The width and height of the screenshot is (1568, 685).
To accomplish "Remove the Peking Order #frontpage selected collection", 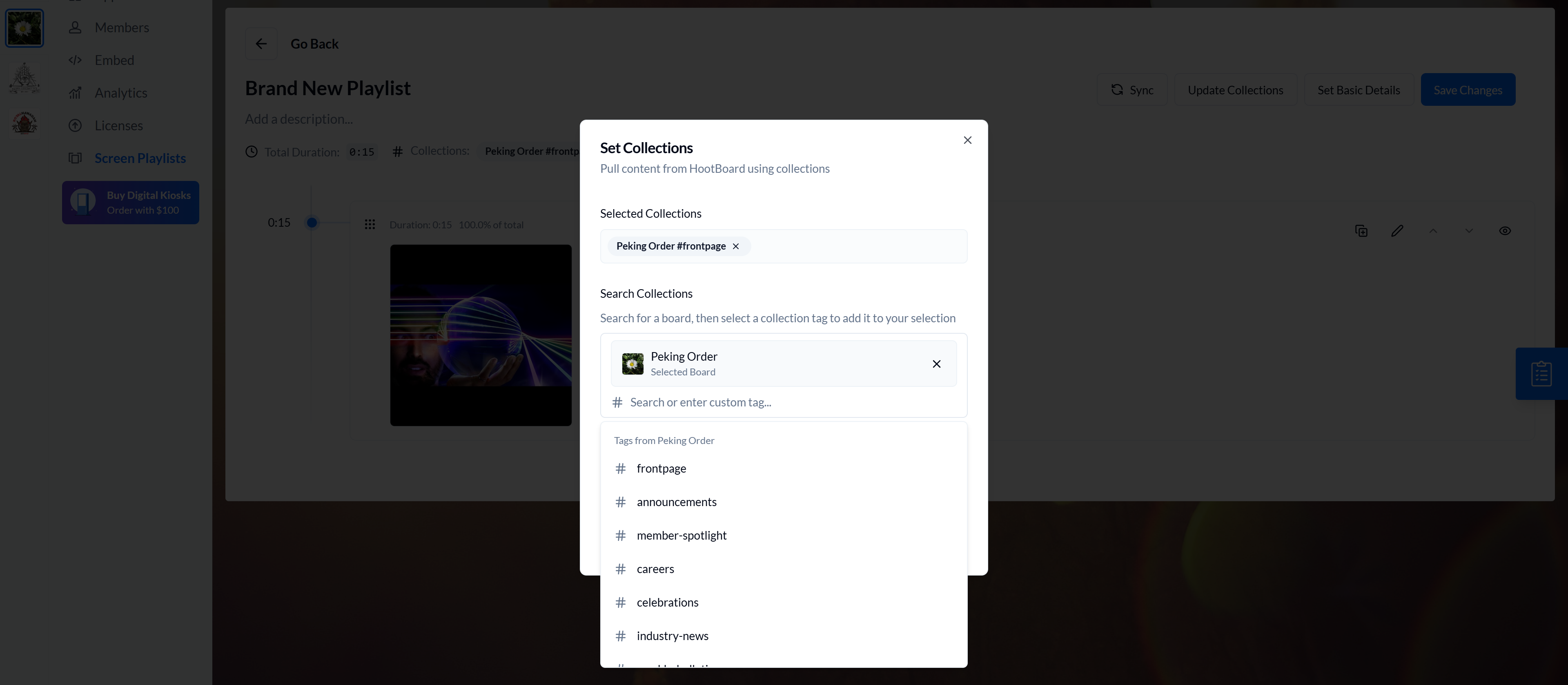I will pos(735,246).
